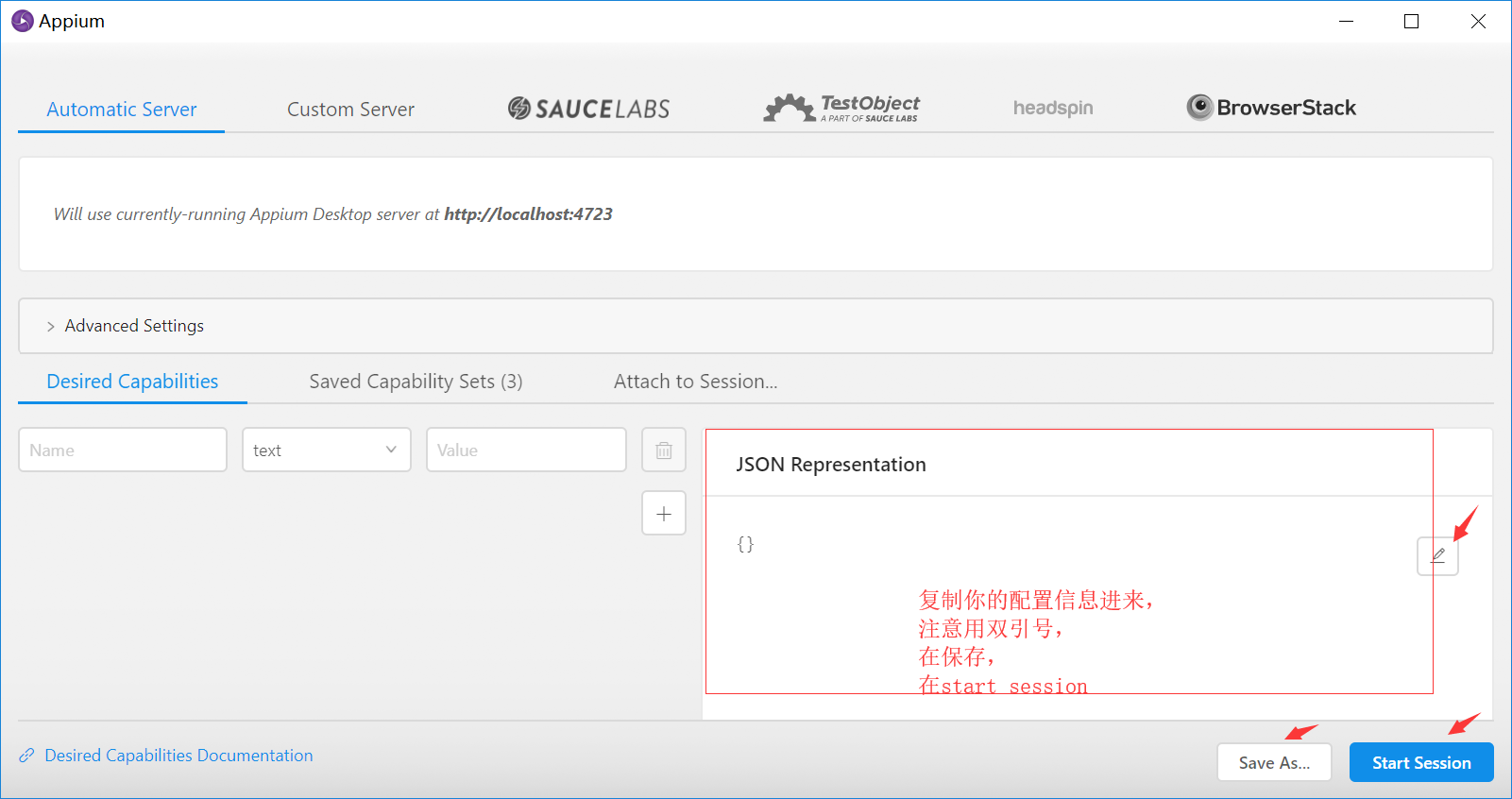Select the TestObject server tab
The height and width of the screenshot is (799, 1512).
(x=841, y=109)
